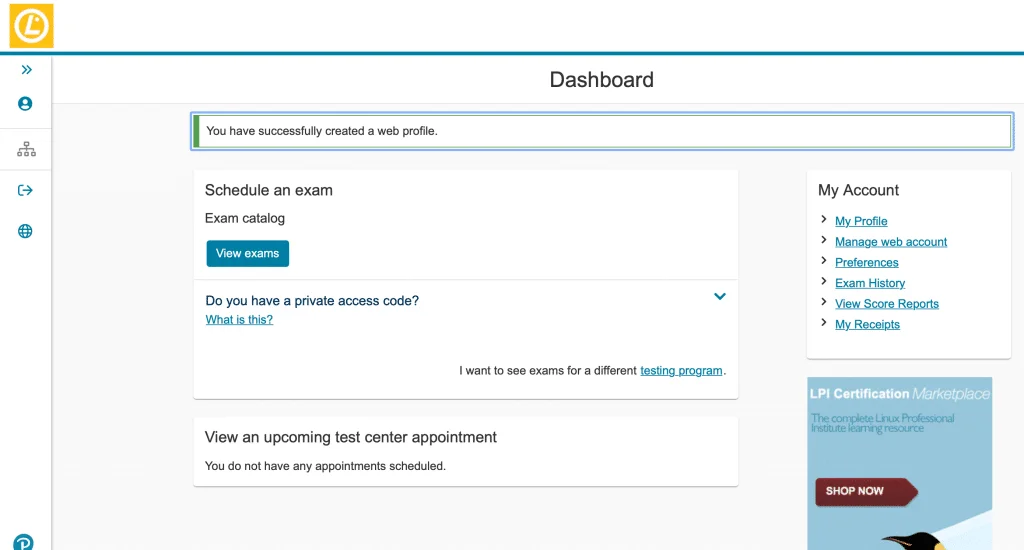Go to Manage web account
This screenshot has width=1024, height=550.
click(891, 242)
